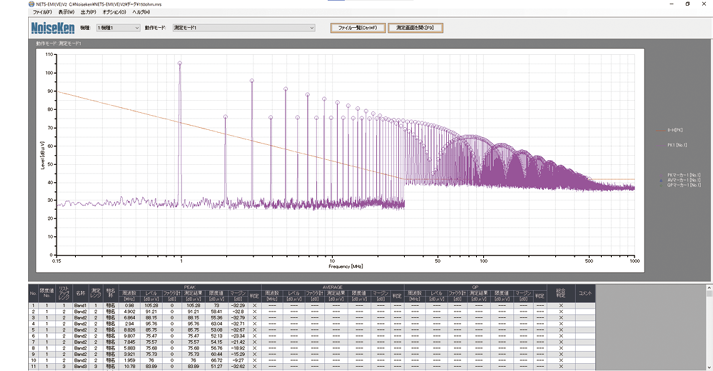713x371 pixels.
Task: Click frequency cell 9.807 in row 6
Action: (x=130, y=336)
